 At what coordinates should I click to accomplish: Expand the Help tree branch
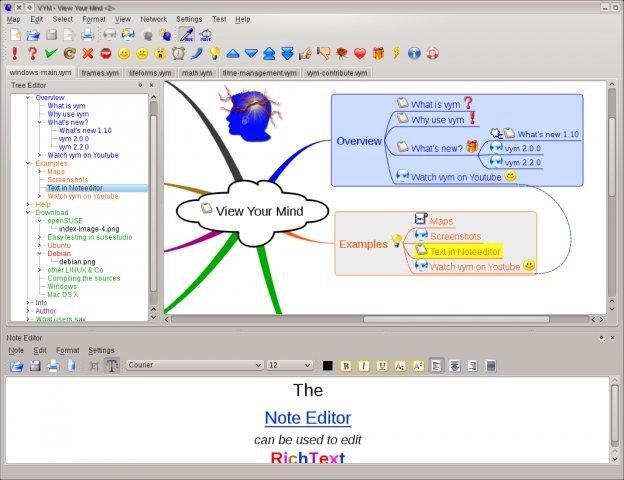click(28, 204)
